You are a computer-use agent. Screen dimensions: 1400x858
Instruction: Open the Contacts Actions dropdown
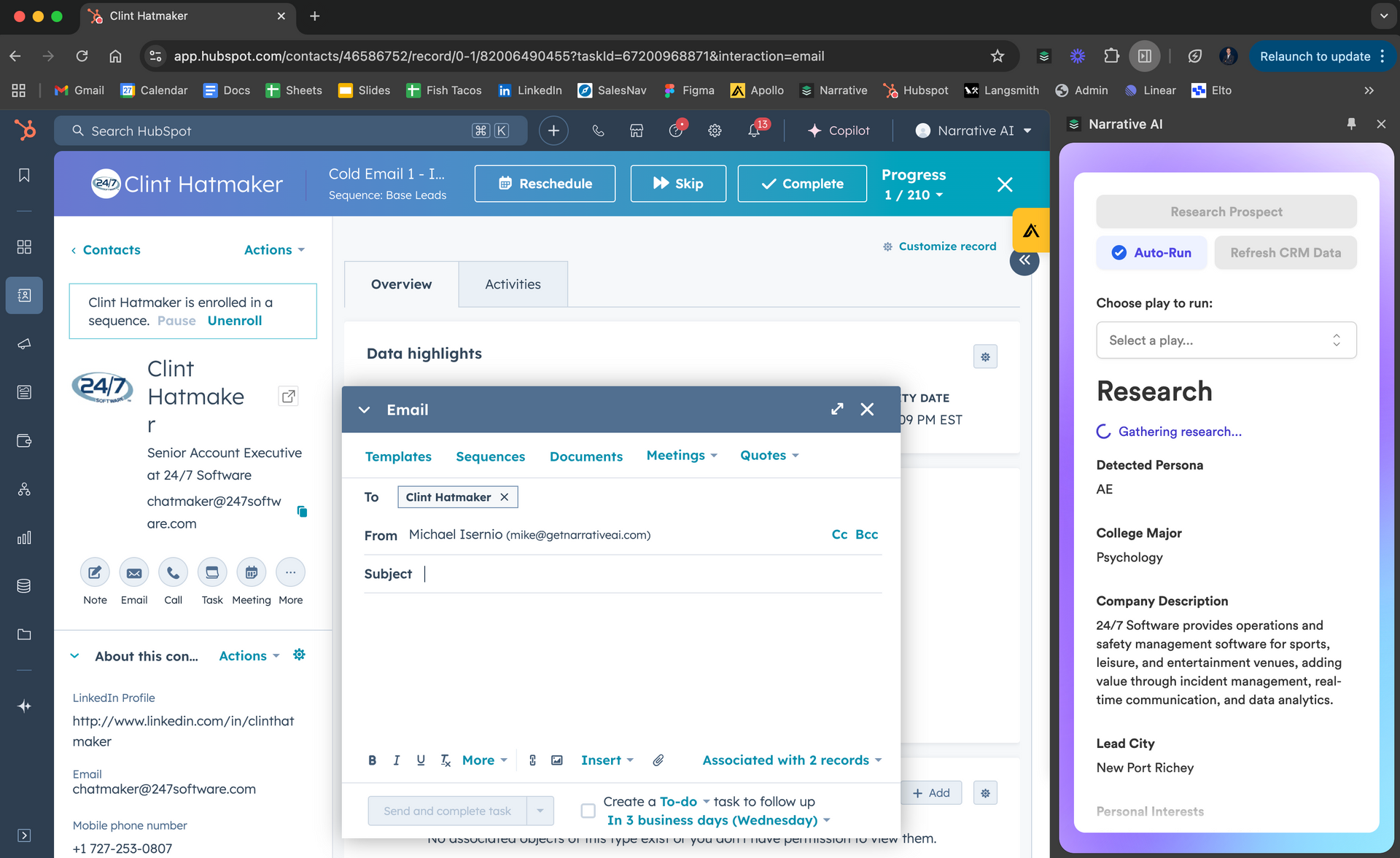[x=274, y=249]
